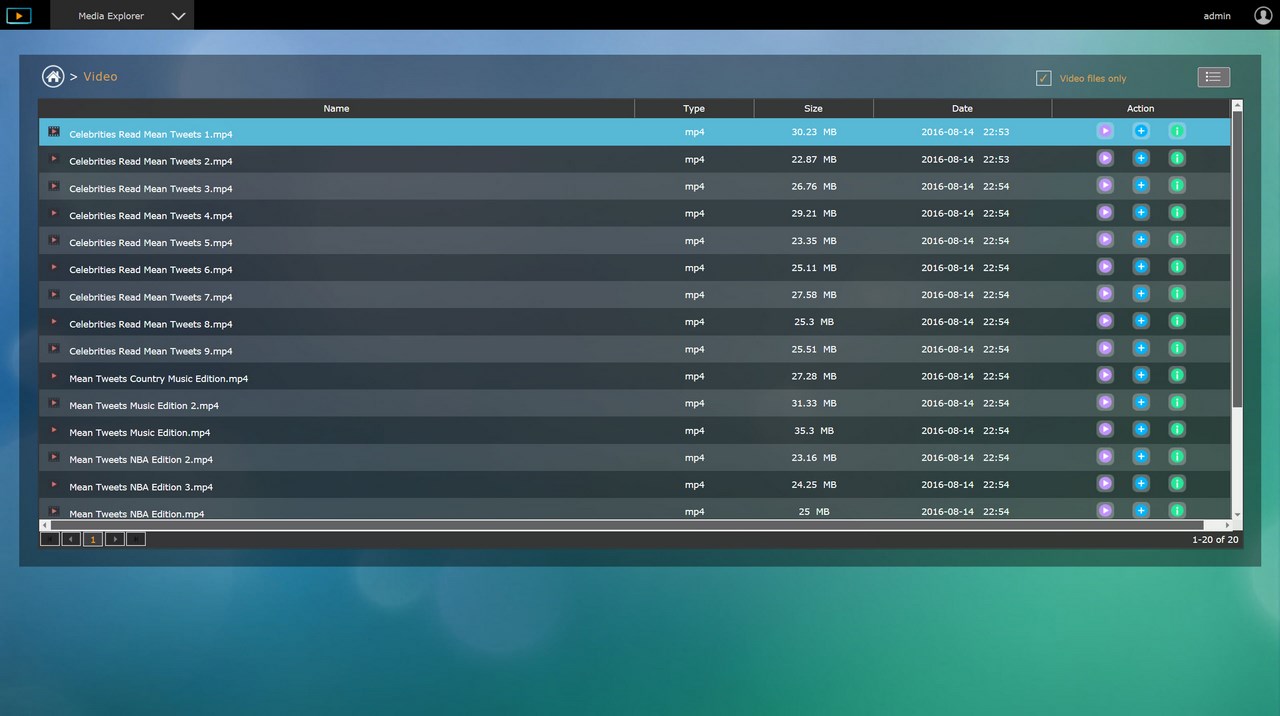
Task: Select Mean Tweets Country Music Edition.mp4 file name
Action: tap(158, 378)
